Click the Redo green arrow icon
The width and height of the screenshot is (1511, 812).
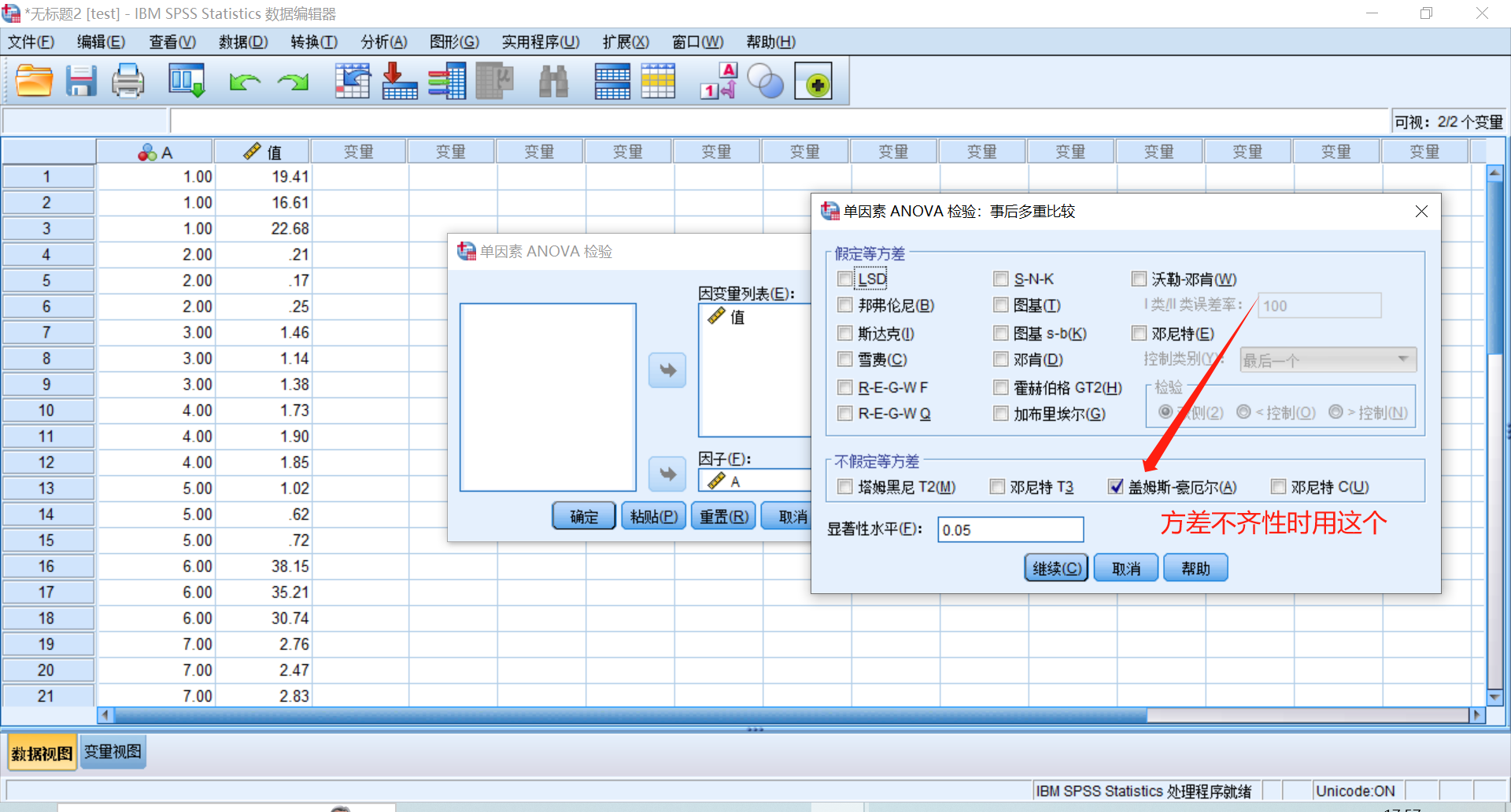tap(294, 81)
